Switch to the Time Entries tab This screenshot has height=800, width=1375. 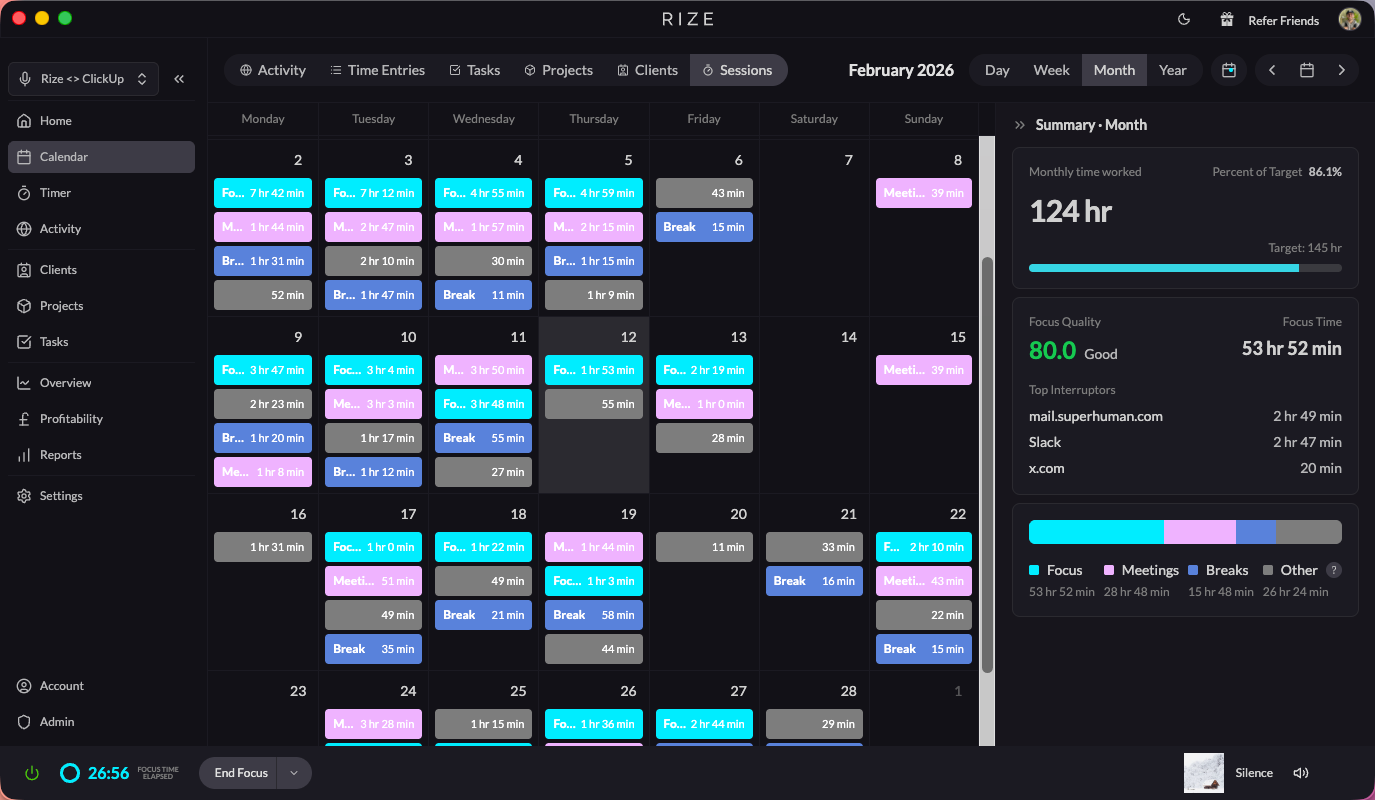click(377, 70)
